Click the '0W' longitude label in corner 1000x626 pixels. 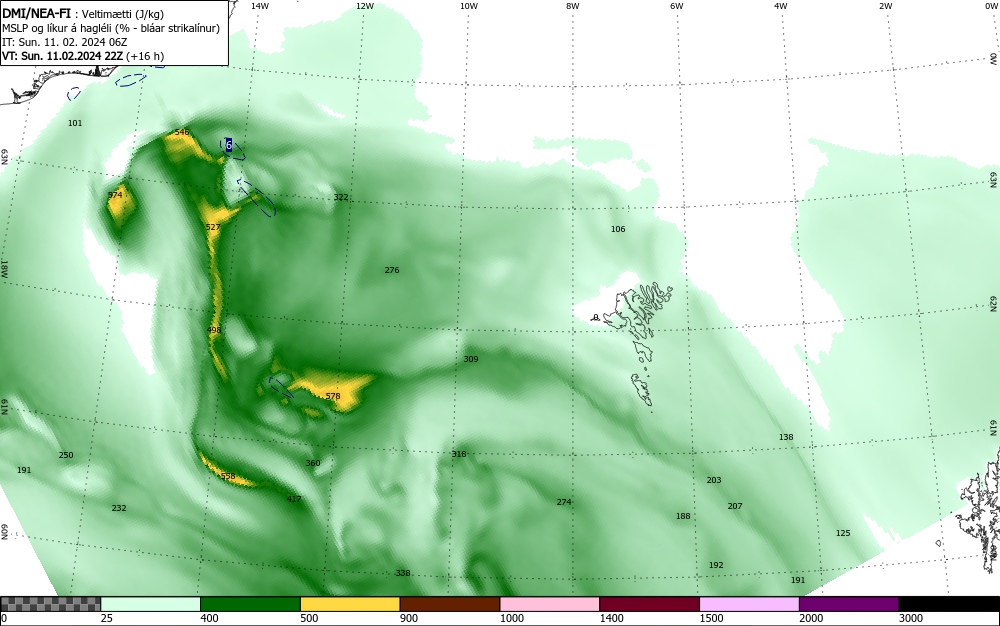(990, 6)
